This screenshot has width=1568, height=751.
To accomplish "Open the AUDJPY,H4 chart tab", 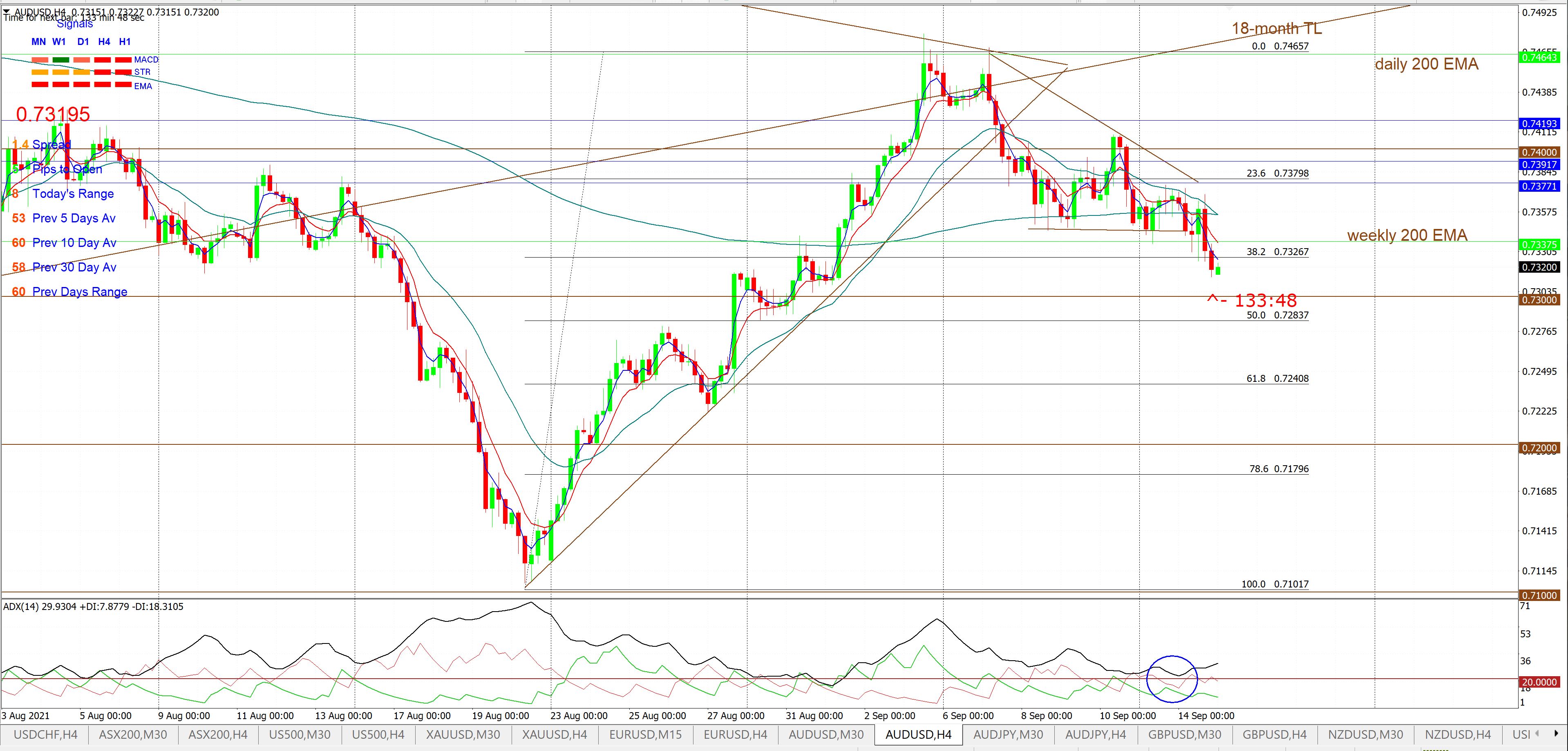I will tap(1096, 735).
